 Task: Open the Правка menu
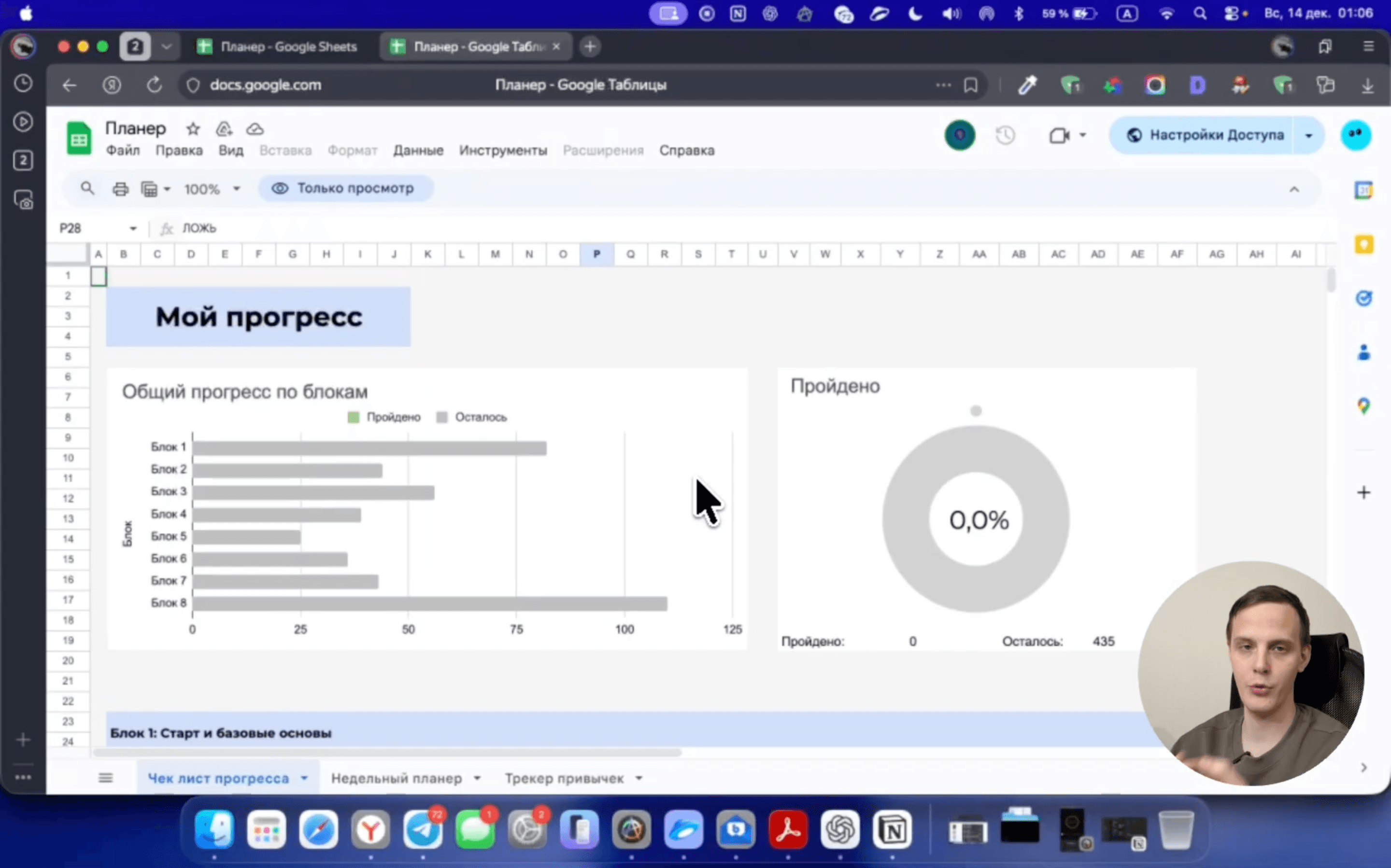tap(179, 151)
